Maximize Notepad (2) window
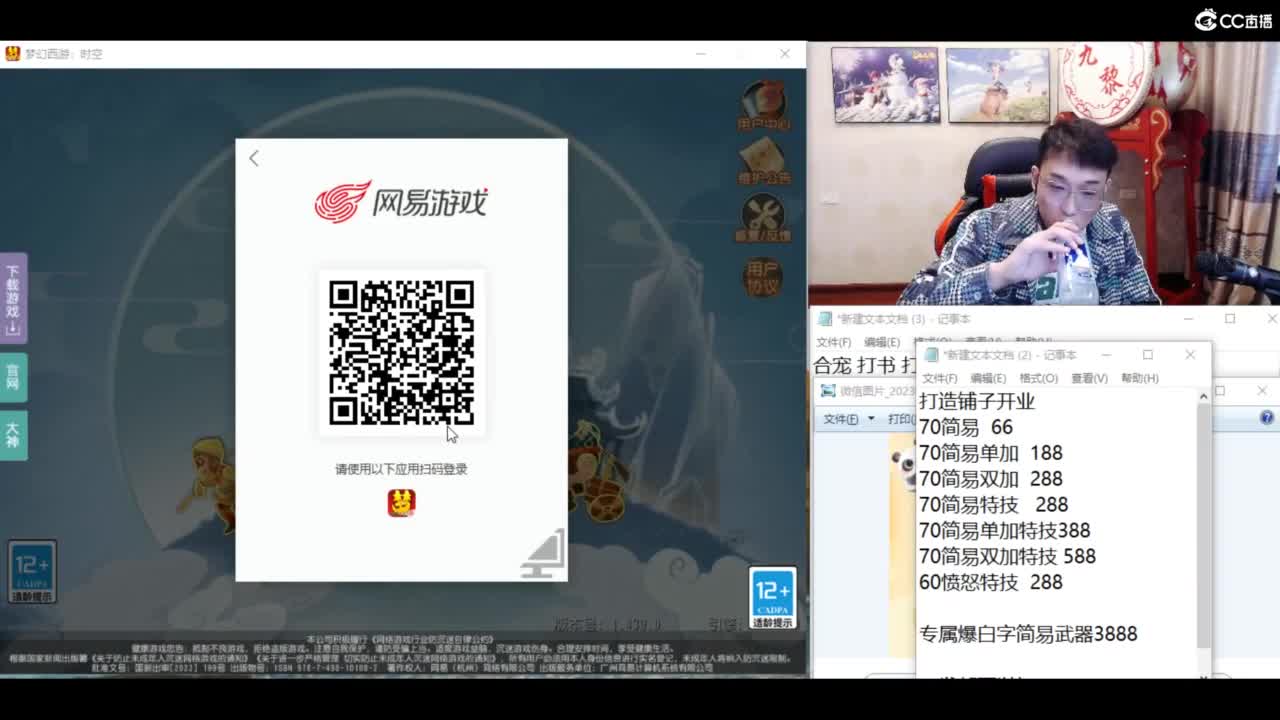The width and height of the screenshot is (1280, 720). (1148, 355)
